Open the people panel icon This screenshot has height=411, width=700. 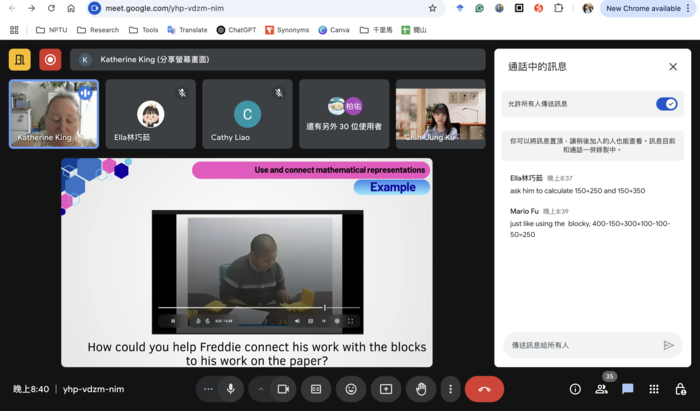pos(601,389)
